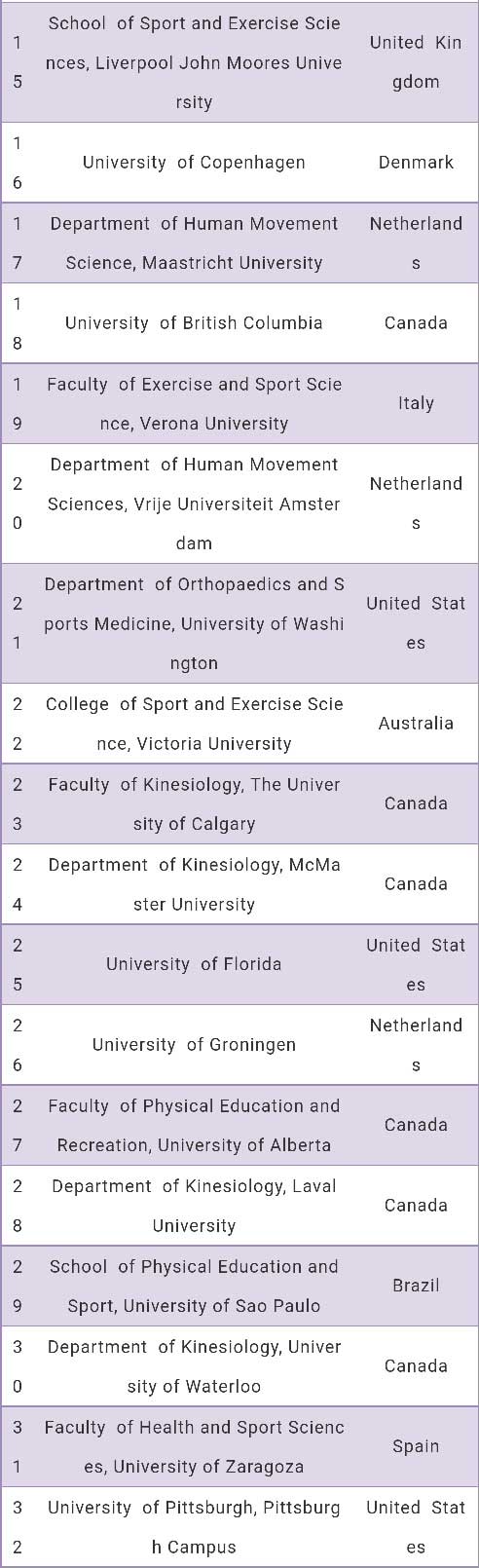The width and height of the screenshot is (479, 1568).
Task: Select The University of Calgary entry
Action: coord(194,804)
